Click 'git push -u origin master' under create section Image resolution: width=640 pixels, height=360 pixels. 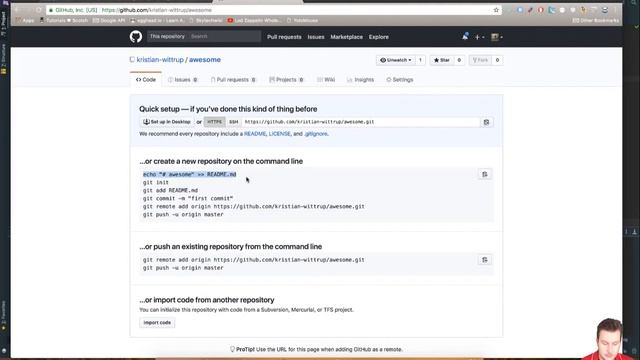coord(183,214)
